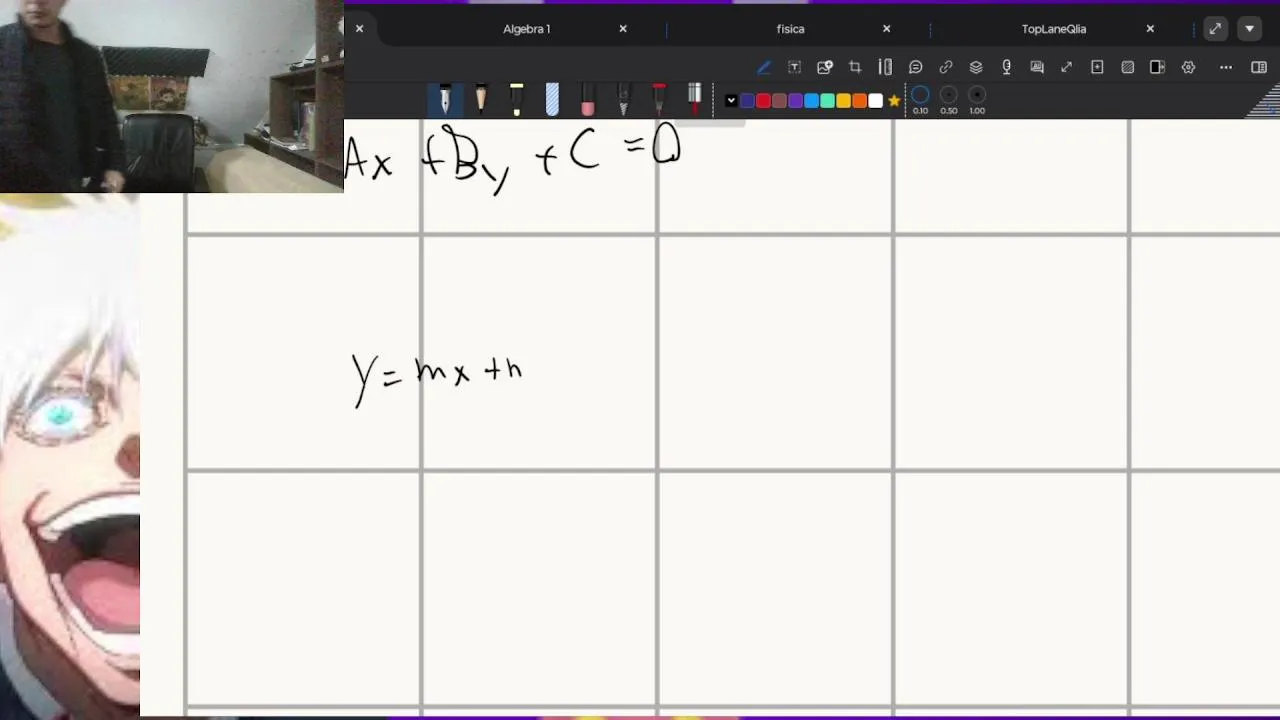Viewport: 1280px width, 720px height.
Task: Set stroke thickness to 1.00
Action: tap(977, 99)
